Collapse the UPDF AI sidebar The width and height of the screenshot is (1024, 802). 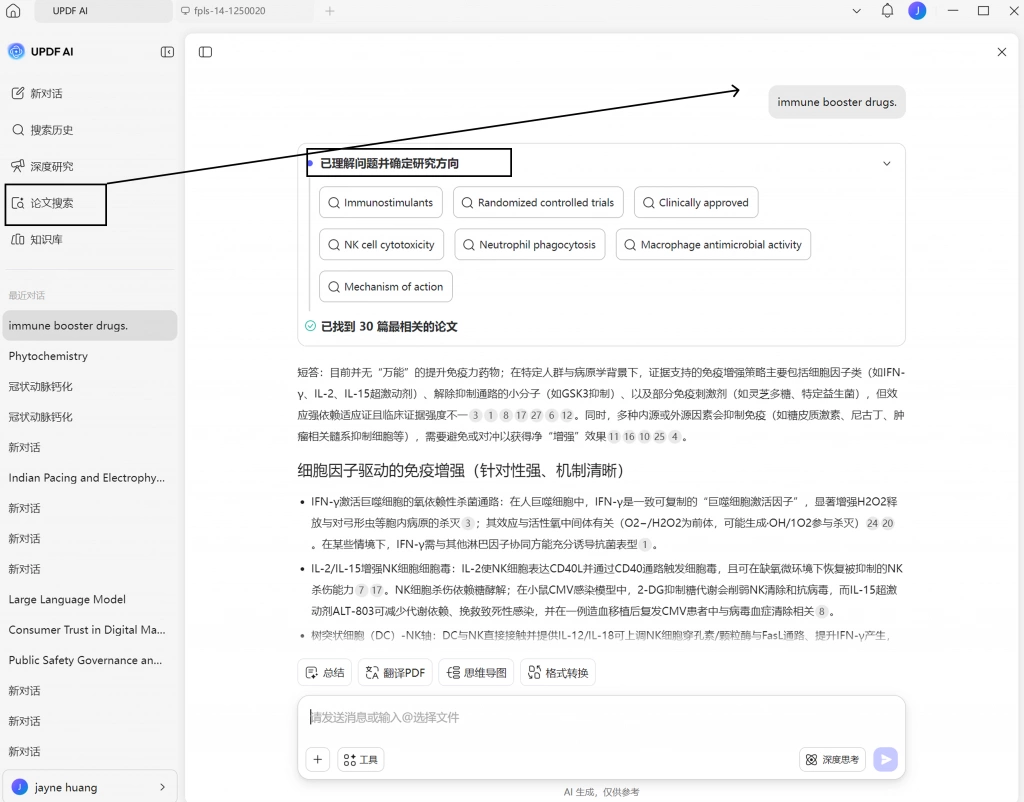[x=167, y=52]
